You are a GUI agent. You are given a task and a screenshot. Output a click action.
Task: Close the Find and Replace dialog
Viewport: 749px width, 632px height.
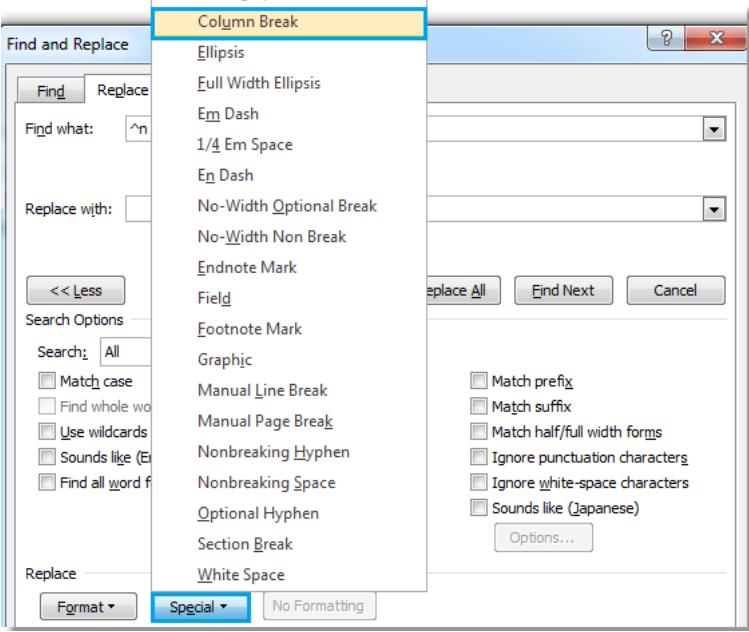click(x=716, y=38)
